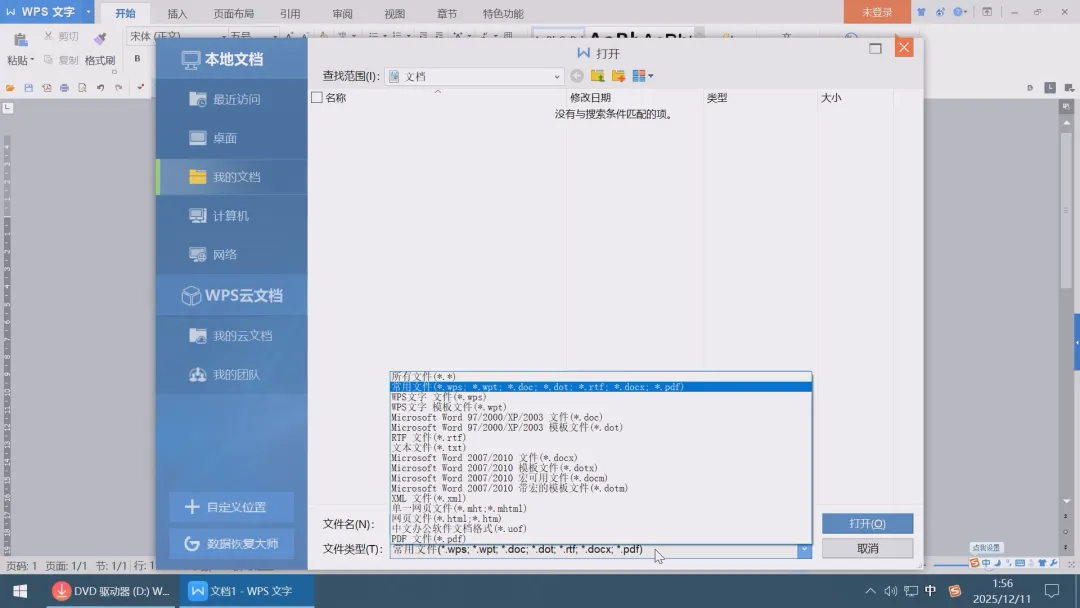Select XML 文件(*.xml) file type
This screenshot has width=1080, height=608.
pos(601,499)
